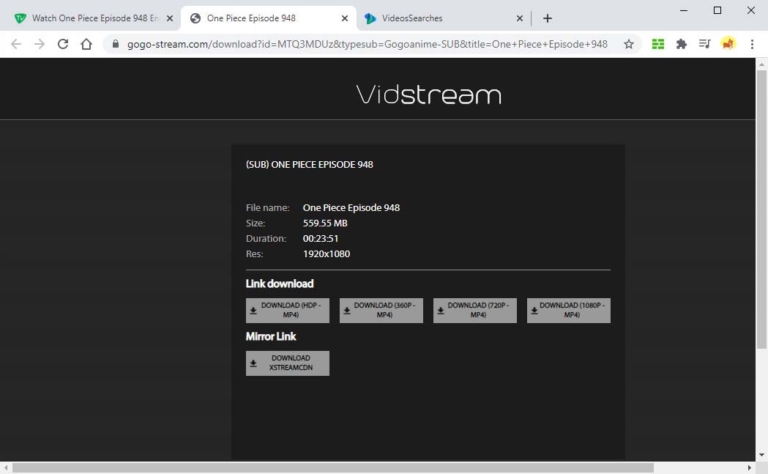This screenshot has height=474, width=768.
Task: Download the 1080P MP4 version
Action: (x=568, y=310)
